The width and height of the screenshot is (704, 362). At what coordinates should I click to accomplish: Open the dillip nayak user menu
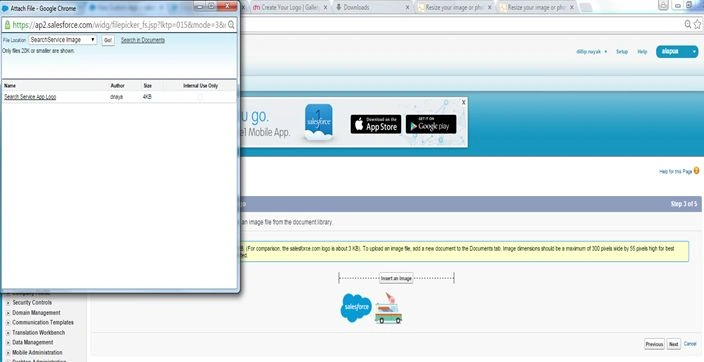592,52
